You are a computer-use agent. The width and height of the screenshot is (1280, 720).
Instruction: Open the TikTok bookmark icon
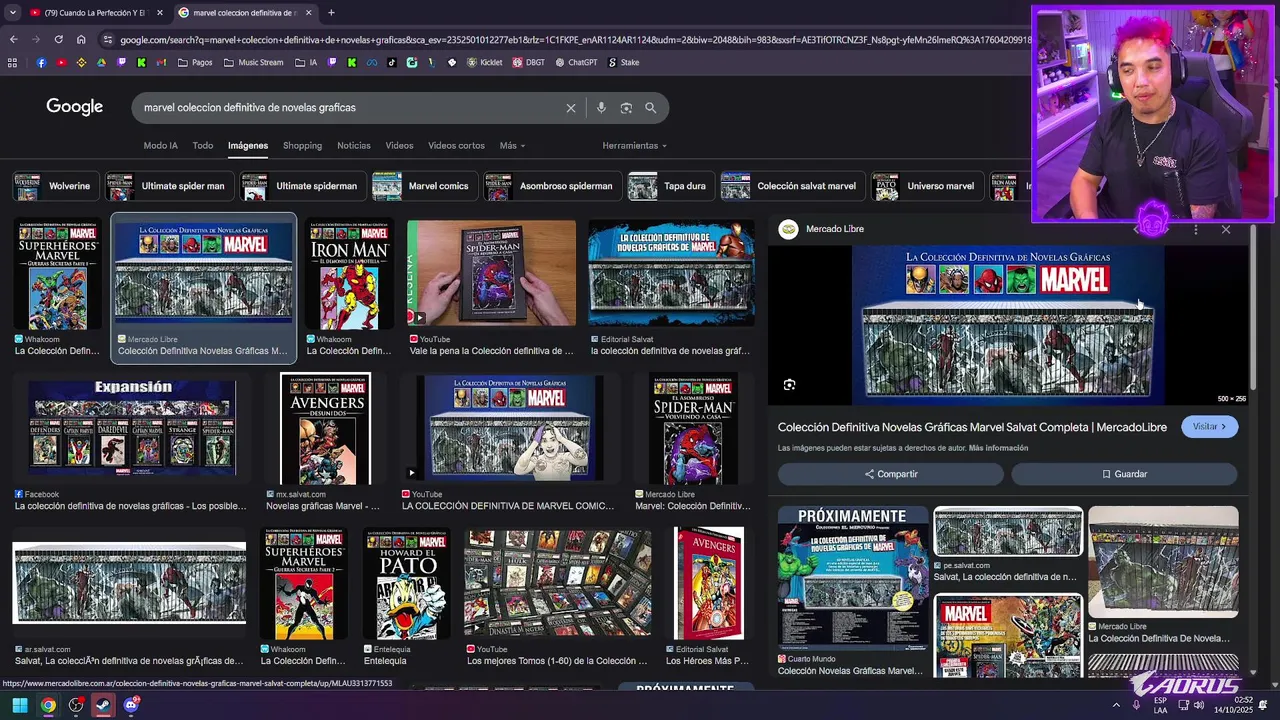click(391, 62)
